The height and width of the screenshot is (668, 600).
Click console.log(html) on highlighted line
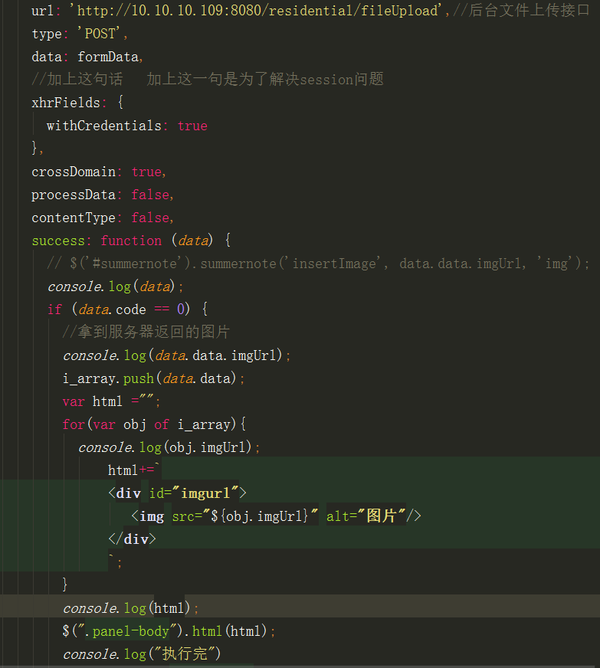point(130,608)
